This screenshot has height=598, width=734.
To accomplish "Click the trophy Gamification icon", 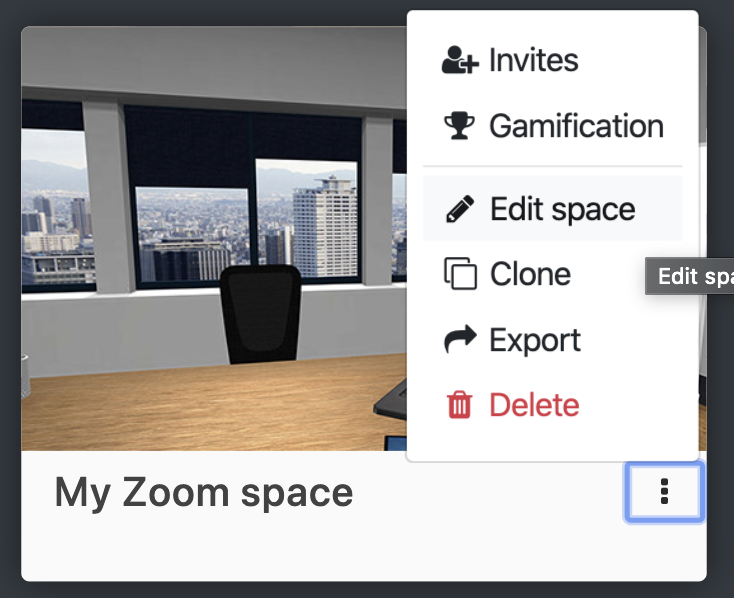I will tap(459, 126).
